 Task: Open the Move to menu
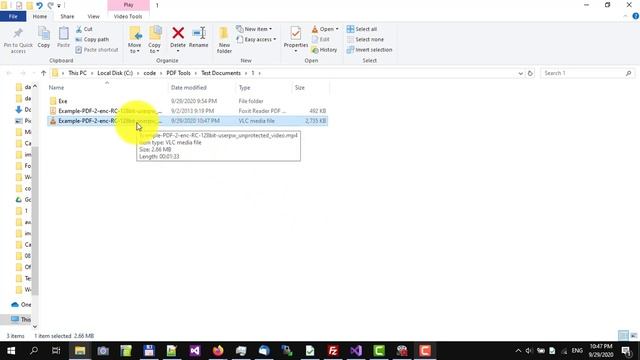click(135, 40)
